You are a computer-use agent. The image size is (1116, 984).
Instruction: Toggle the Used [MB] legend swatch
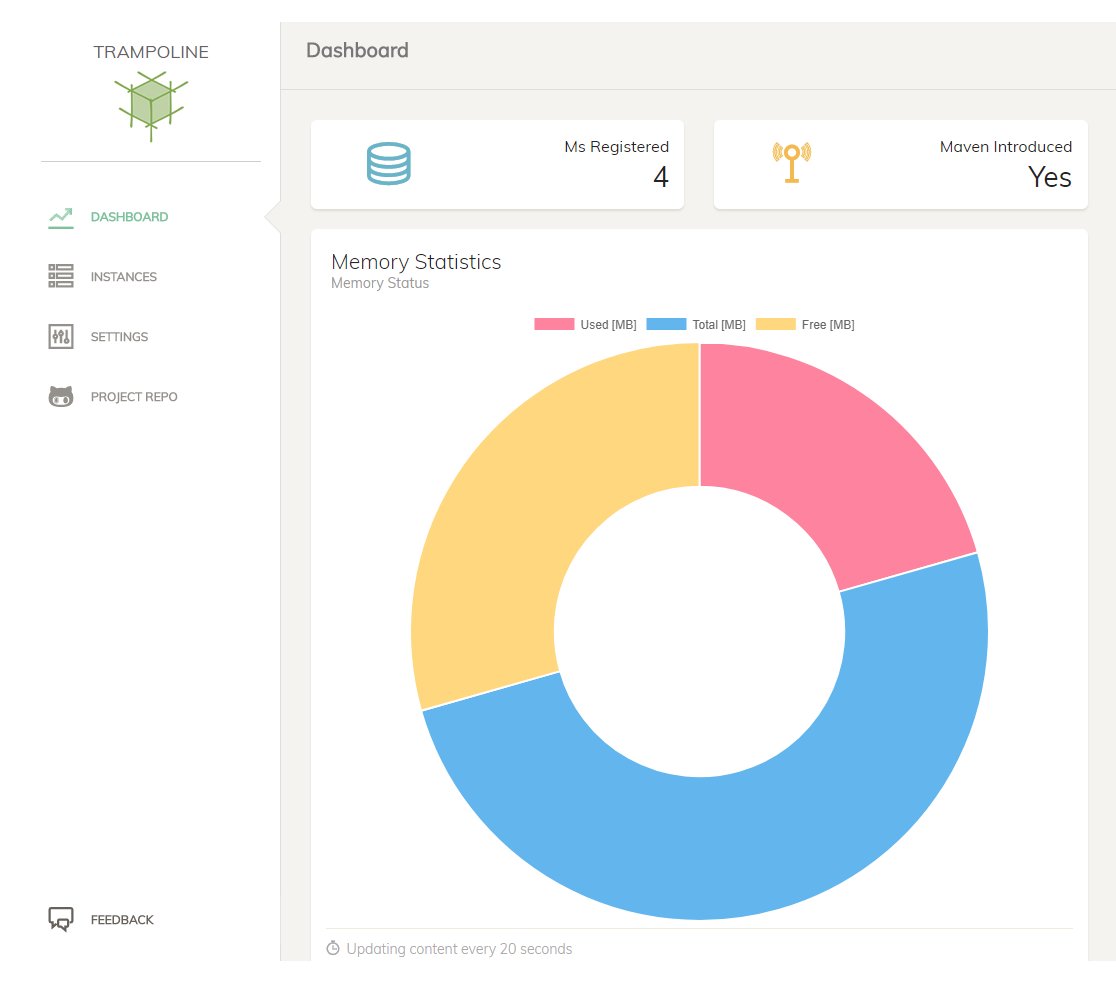(x=554, y=324)
